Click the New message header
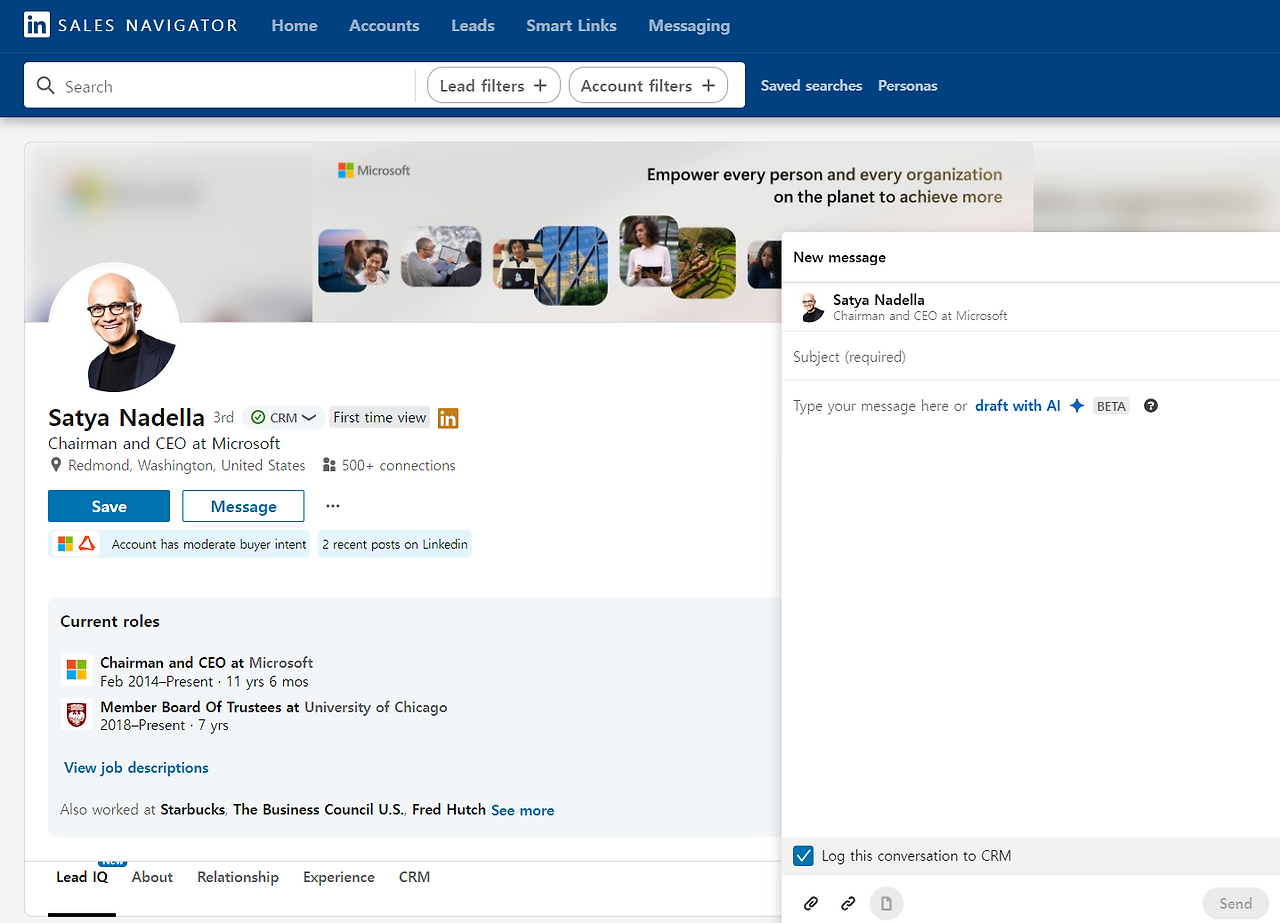The width and height of the screenshot is (1280, 923). pos(840,257)
